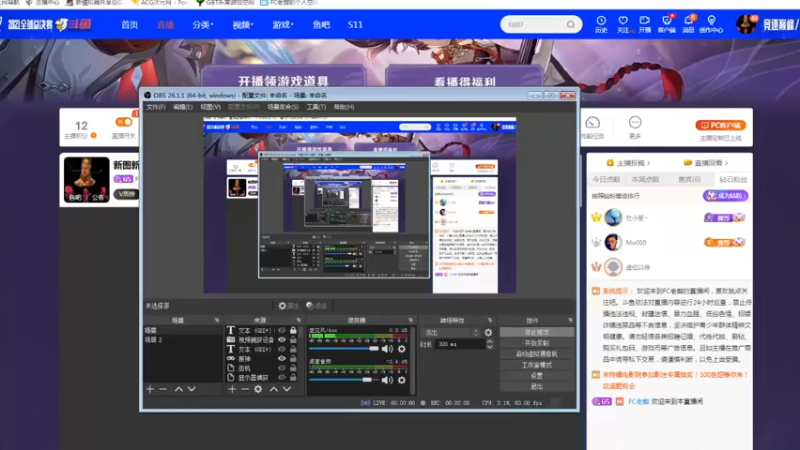This screenshot has height=450, width=800.
Task: Open the 关注 heart icon on Douyu
Action: click(x=623, y=24)
